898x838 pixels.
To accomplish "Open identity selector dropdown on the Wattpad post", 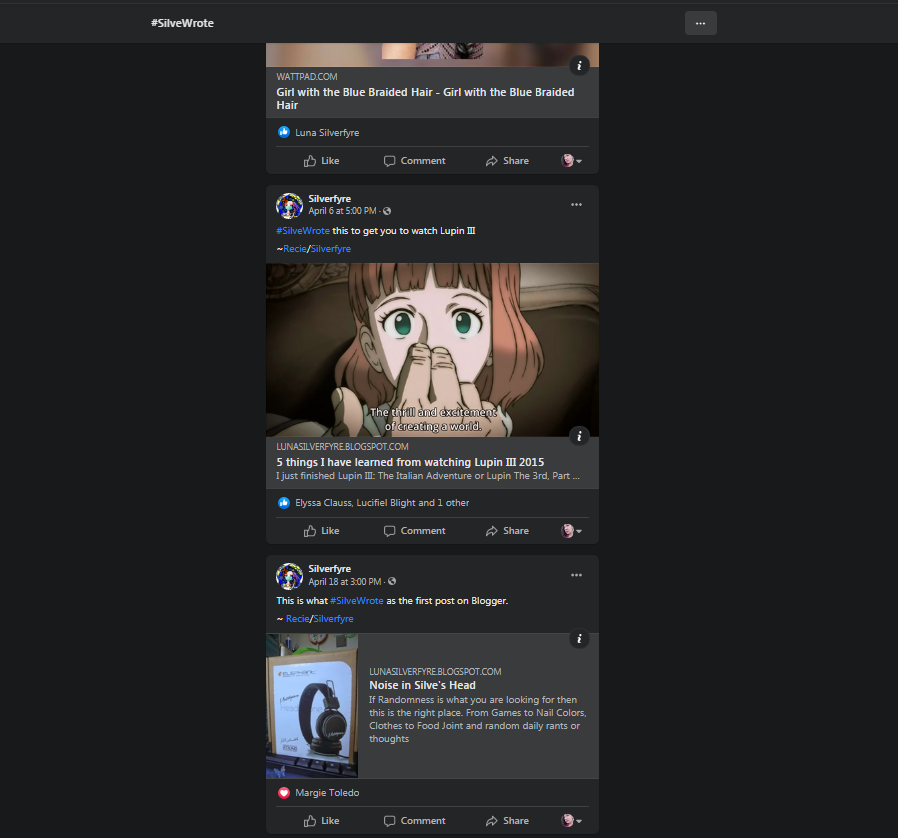I will tap(571, 161).
